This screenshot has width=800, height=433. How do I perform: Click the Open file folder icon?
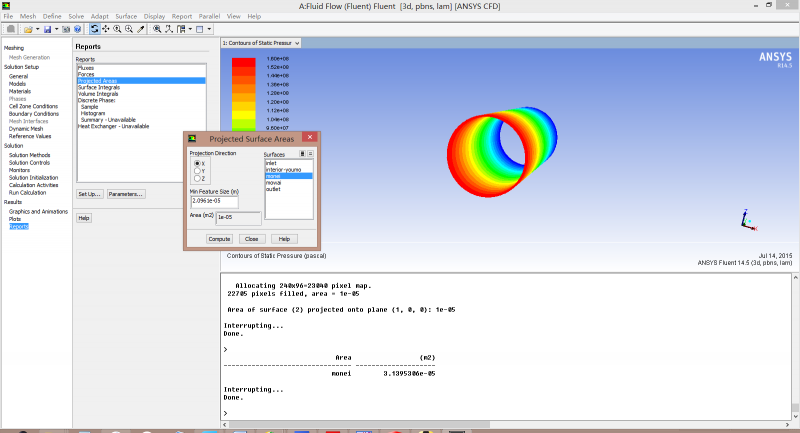[x=28, y=29]
